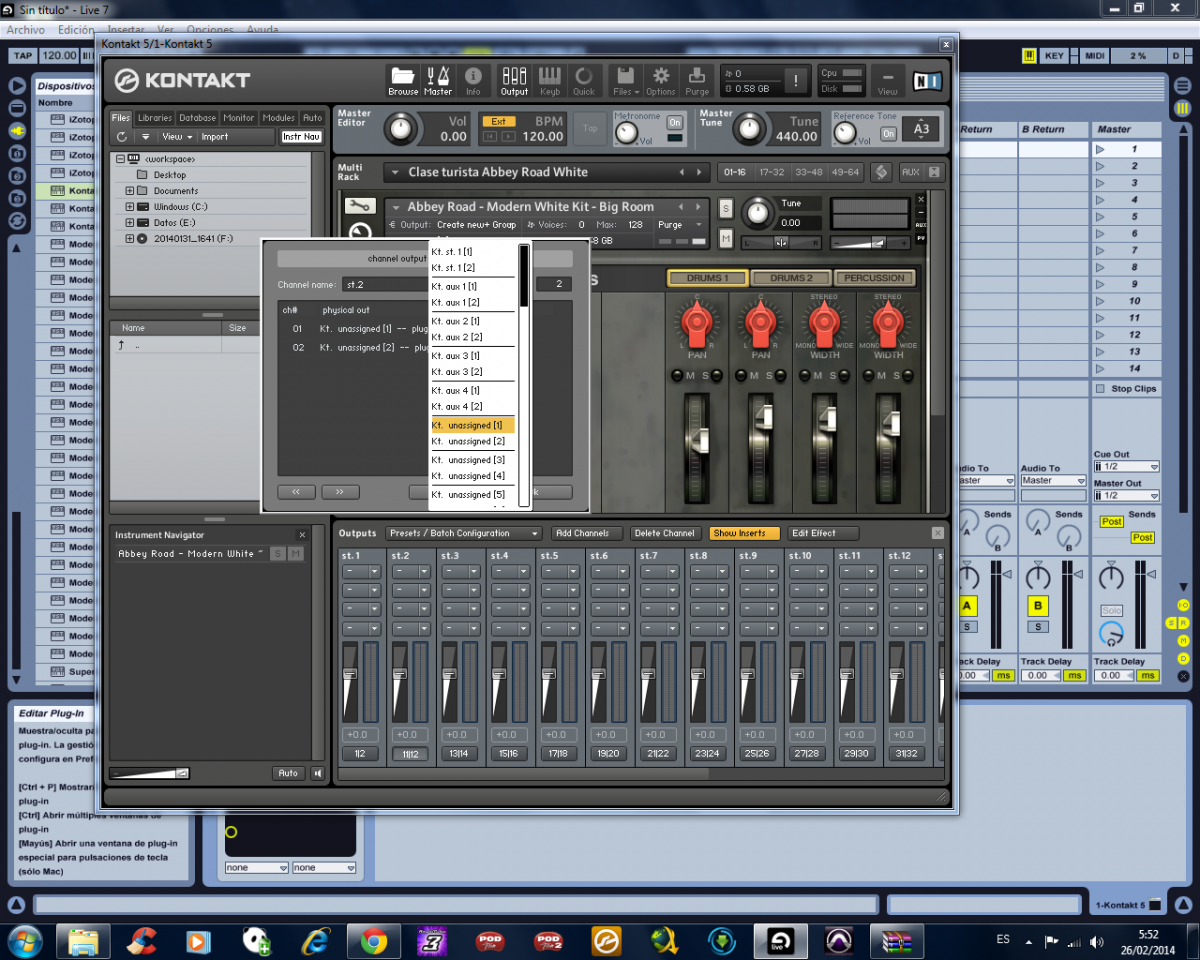Expand the Windows (C:) drive tree node

[130, 207]
